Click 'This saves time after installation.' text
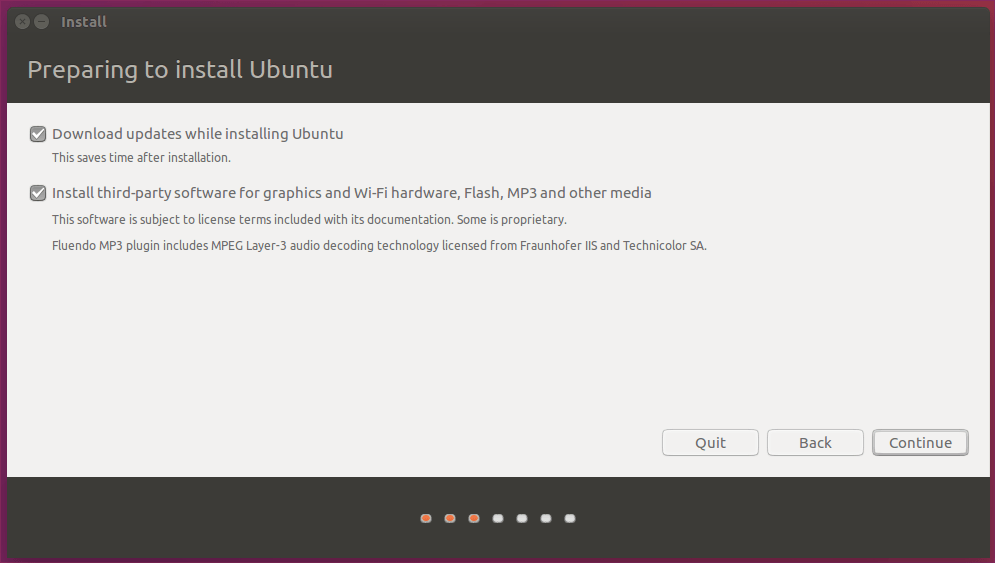The image size is (995, 563). [x=141, y=157]
